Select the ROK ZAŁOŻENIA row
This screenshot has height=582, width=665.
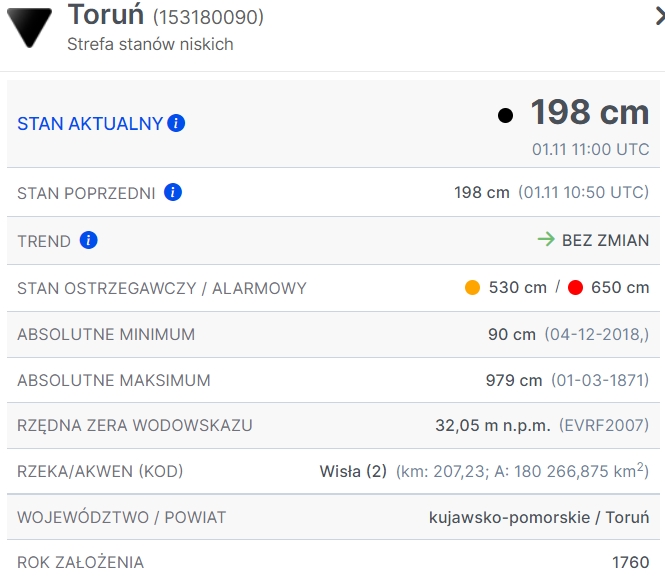pos(80,562)
